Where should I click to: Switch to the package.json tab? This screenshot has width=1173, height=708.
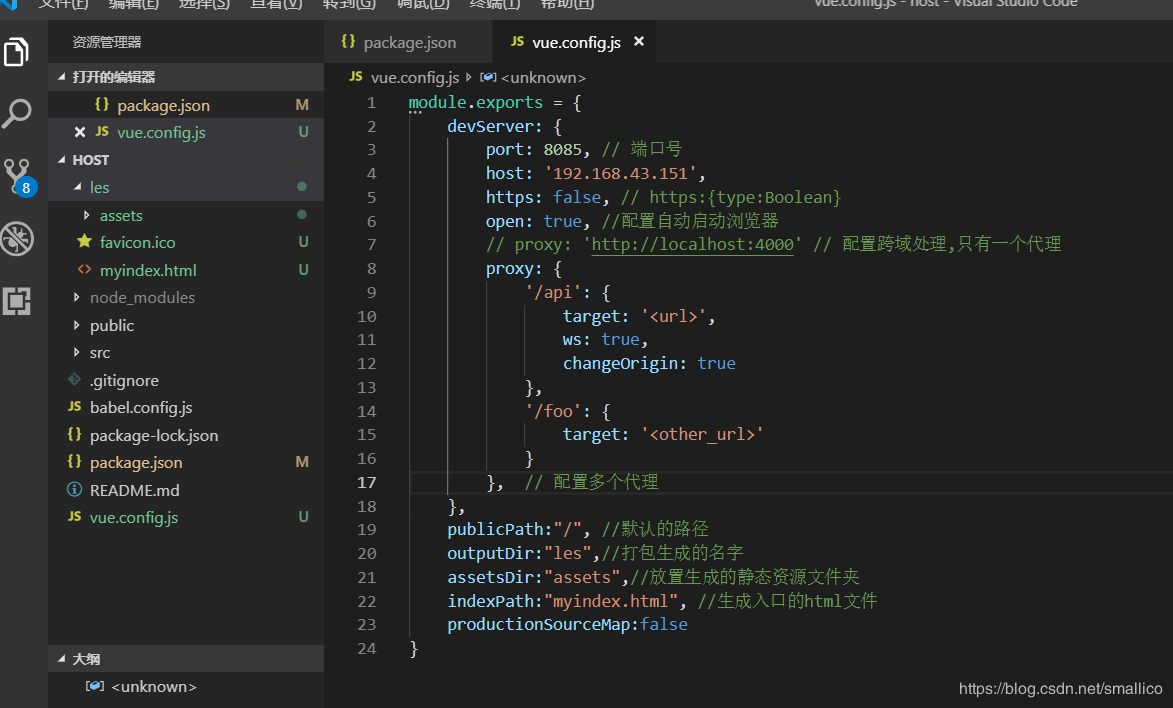[408, 43]
